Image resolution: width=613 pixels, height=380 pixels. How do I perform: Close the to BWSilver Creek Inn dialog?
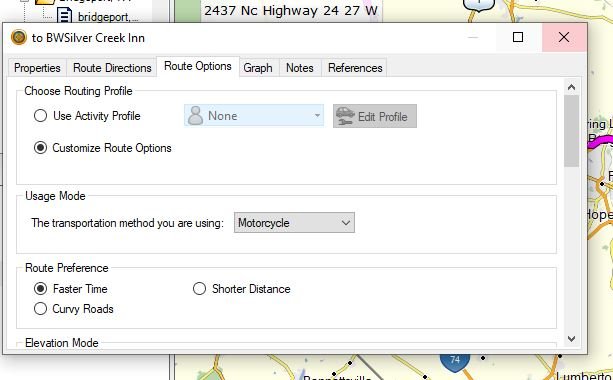click(x=564, y=37)
